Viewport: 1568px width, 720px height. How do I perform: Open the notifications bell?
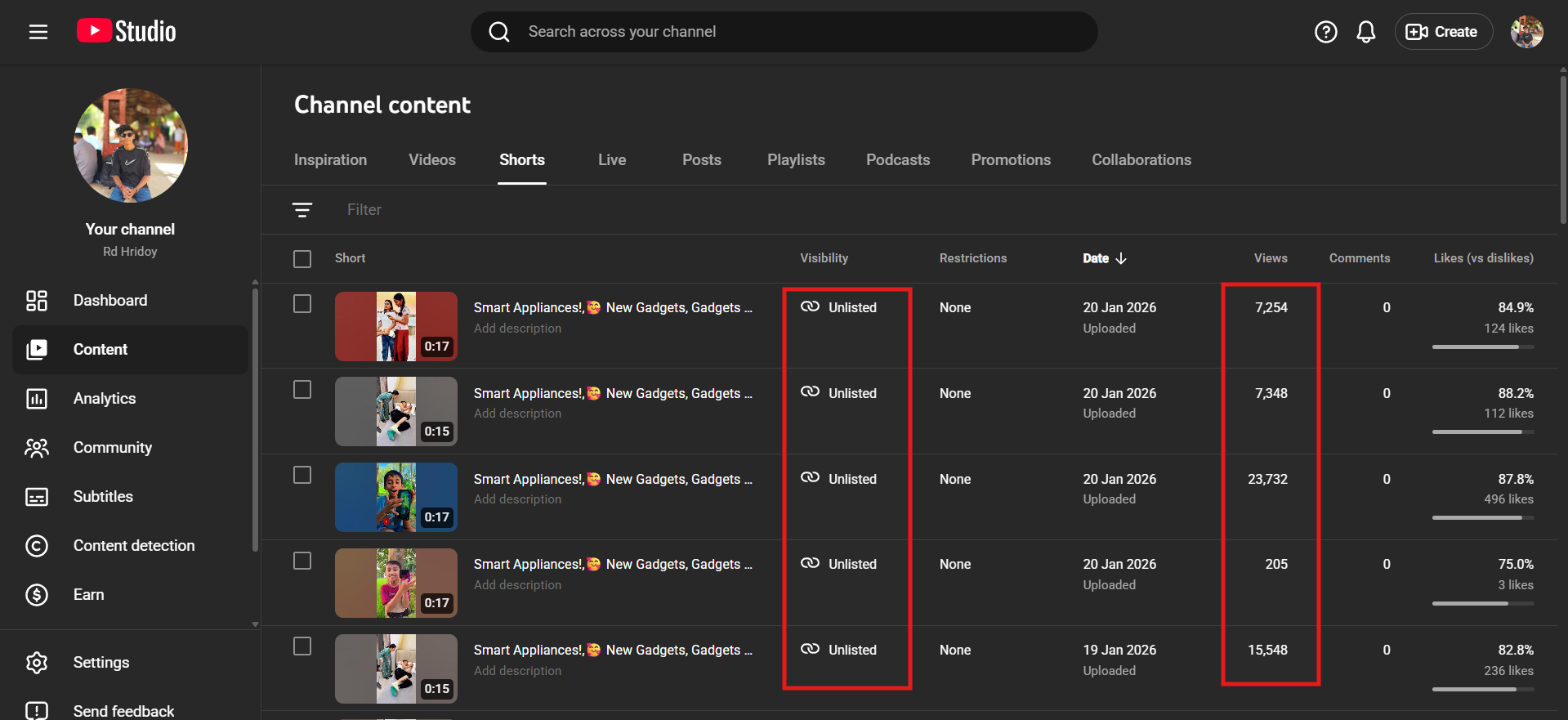click(1365, 32)
